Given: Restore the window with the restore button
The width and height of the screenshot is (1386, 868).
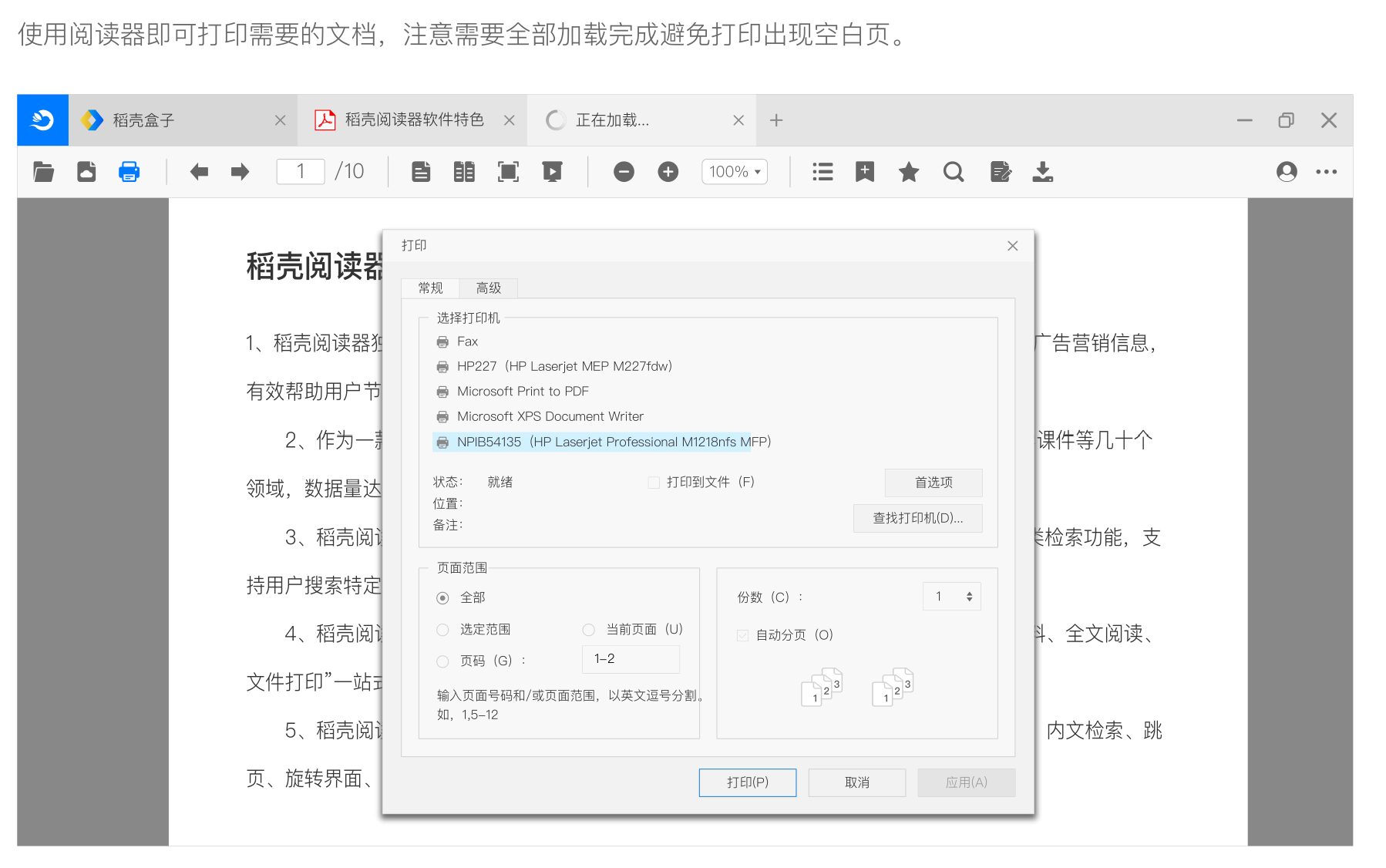Looking at the screenshot, I should [x=1286, y=120].
